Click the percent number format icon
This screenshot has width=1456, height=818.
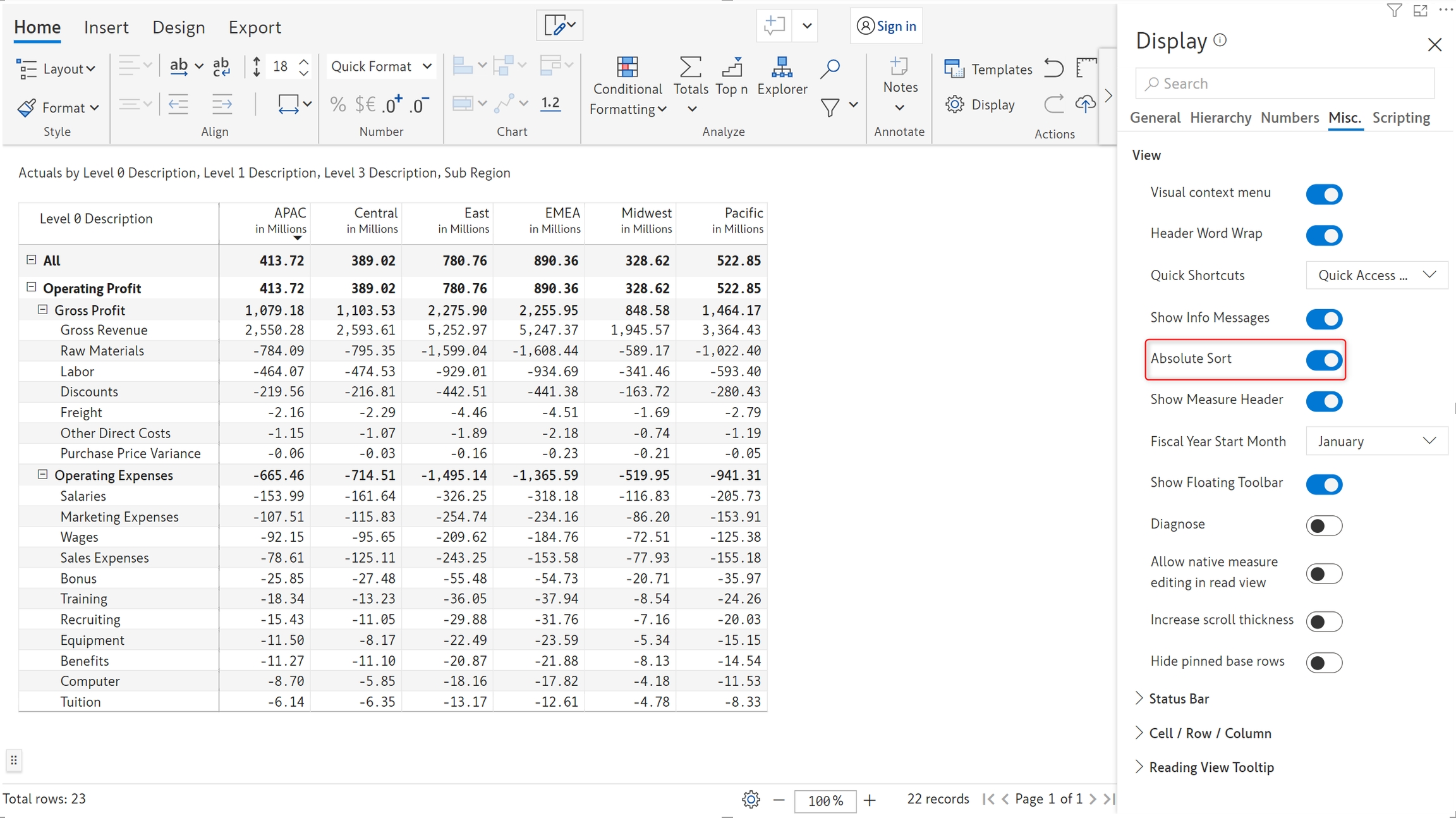(338, 105)
